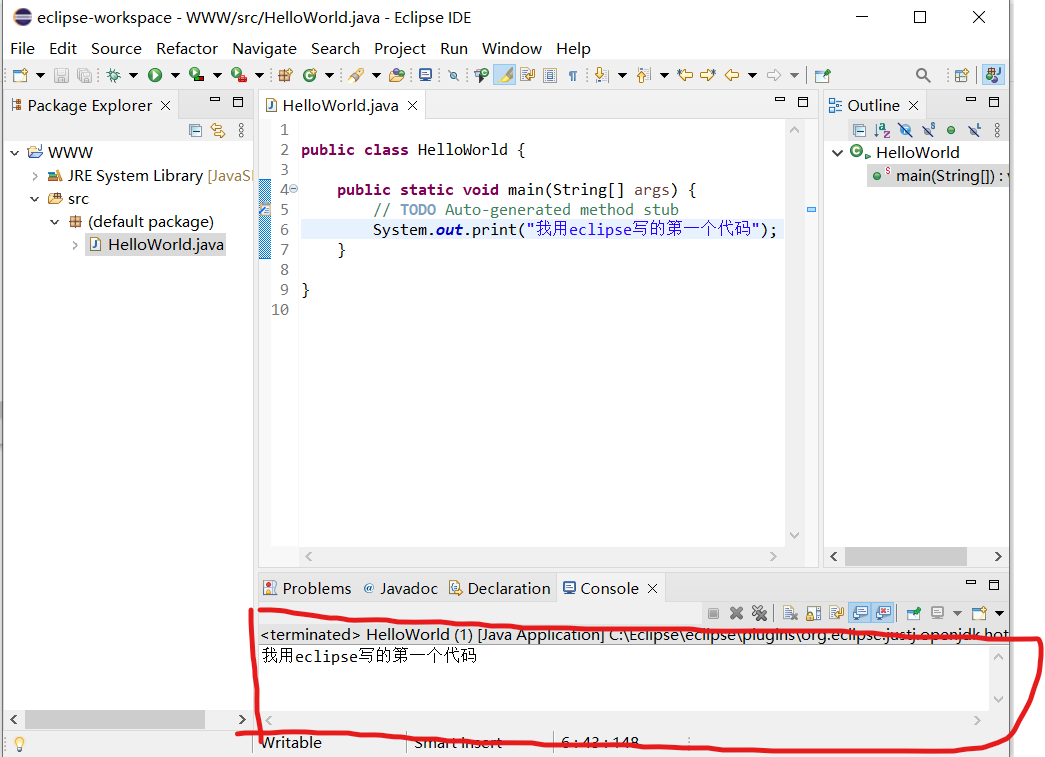This screenshot has width=1045, height=757.
Task: Click the Pin Editor icon
Action: 823,75
